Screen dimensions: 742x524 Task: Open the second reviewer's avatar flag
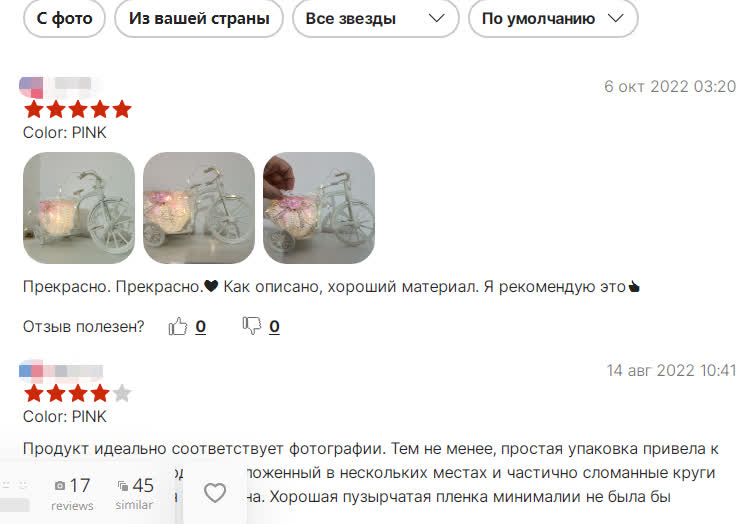click(31, 371)
